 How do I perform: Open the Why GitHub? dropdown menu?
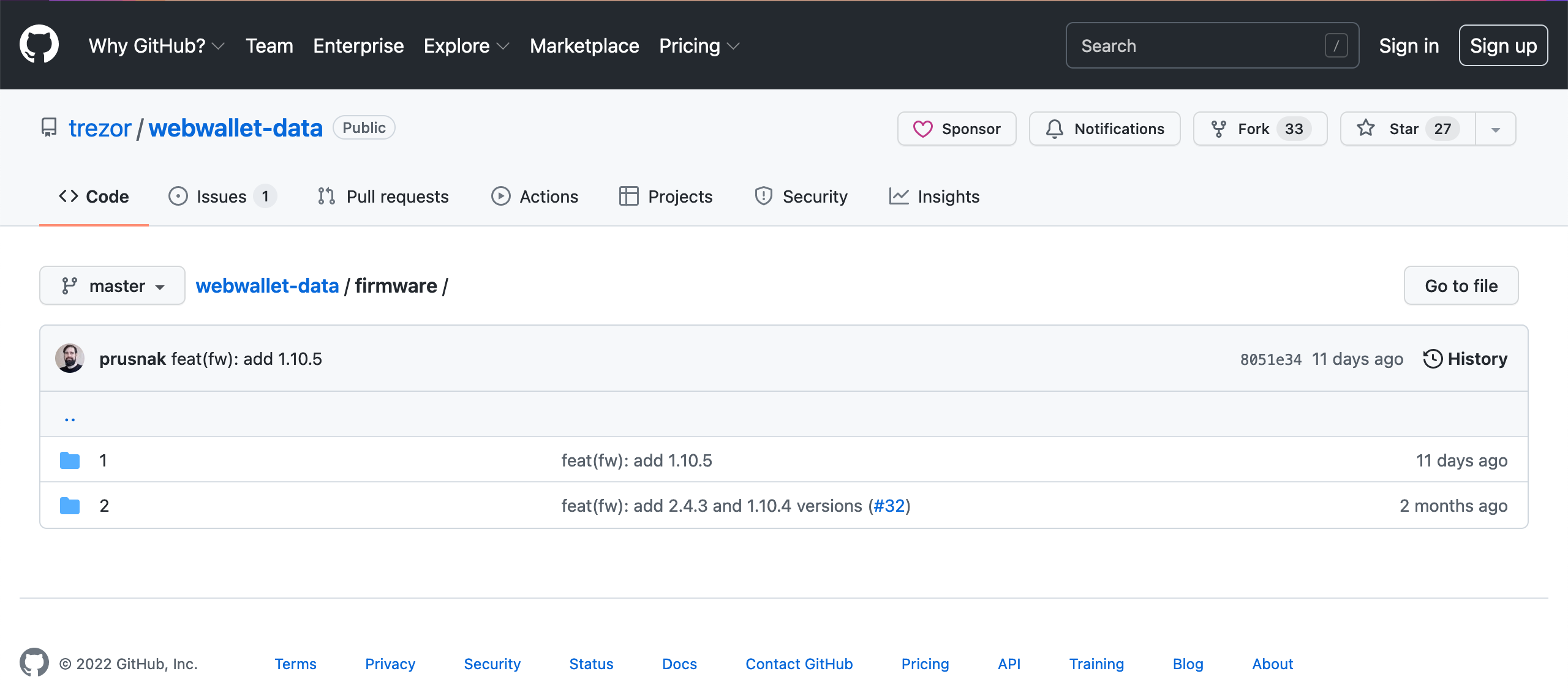coord(157,46)
